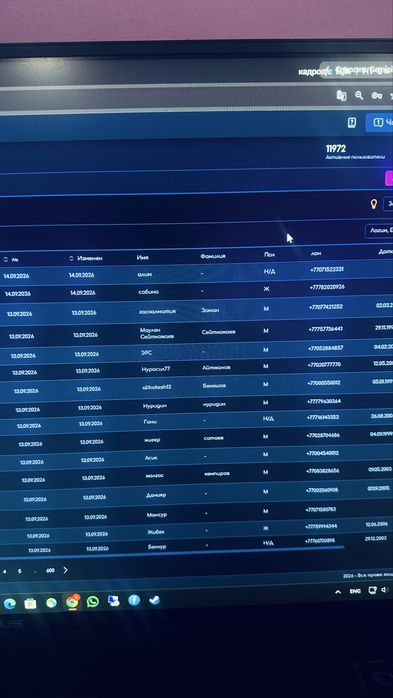This screenshot has width=393, height=698.
Task: Expand hidden system tray icons chevron
Action: click(x=338, y=592)
